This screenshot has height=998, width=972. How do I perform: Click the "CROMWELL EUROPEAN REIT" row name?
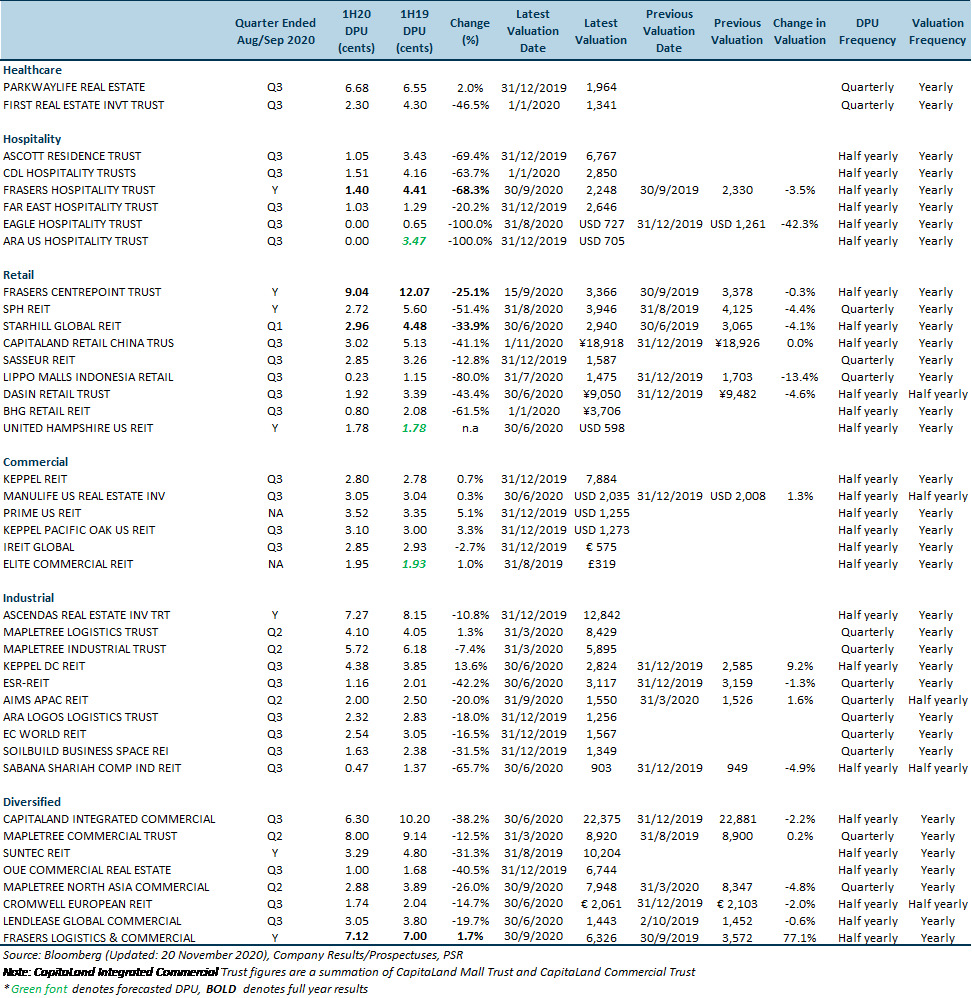78,904
